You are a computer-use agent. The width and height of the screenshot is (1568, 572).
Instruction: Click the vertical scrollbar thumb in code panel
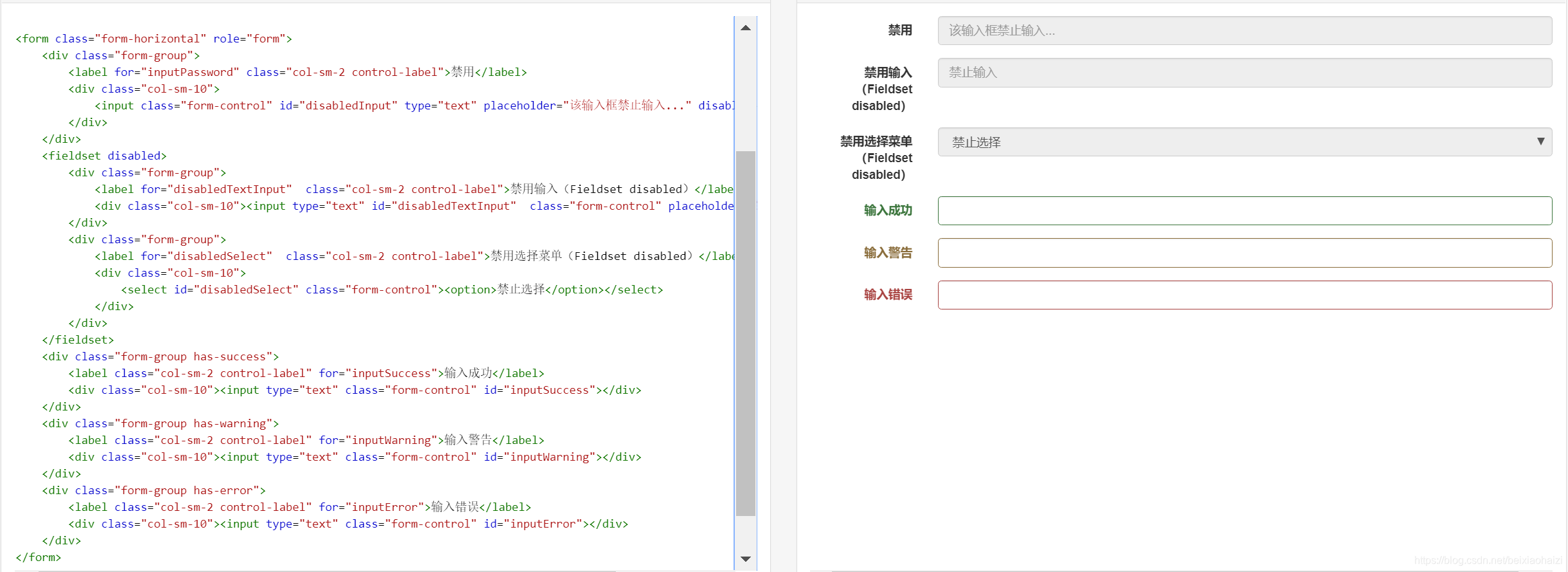(x=746, y=333)
